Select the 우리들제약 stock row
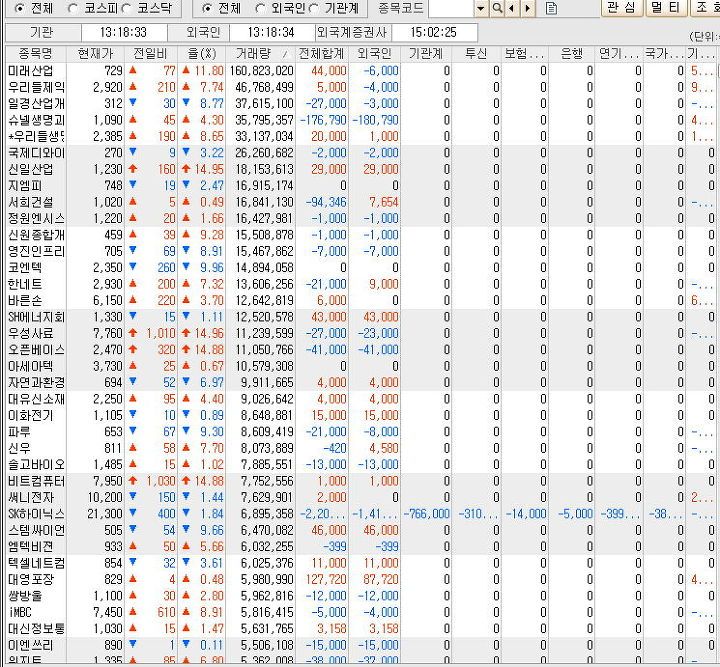 click(x=360, y=87)
